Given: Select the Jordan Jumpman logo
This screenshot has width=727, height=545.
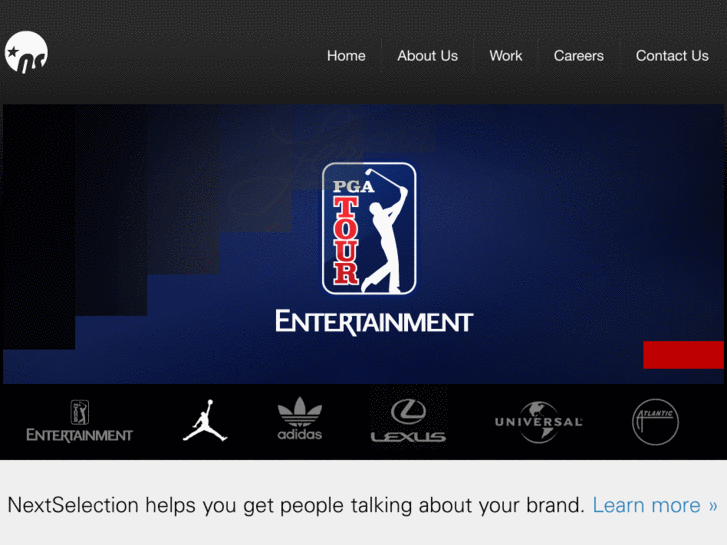Looking at the screenshot, I should pyautogui.click(x=205, y=421).
